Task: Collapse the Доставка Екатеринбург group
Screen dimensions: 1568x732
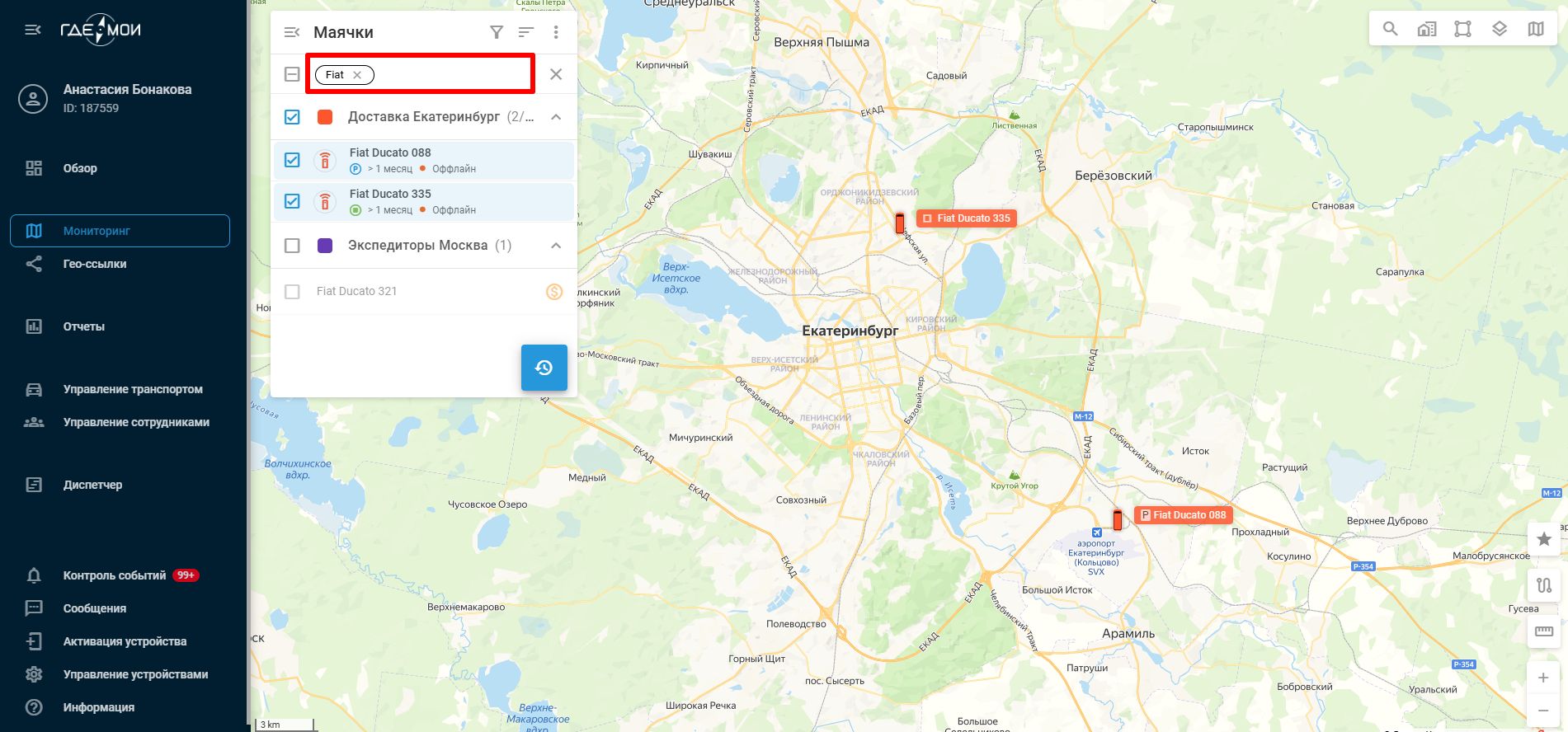Action: 556,117
